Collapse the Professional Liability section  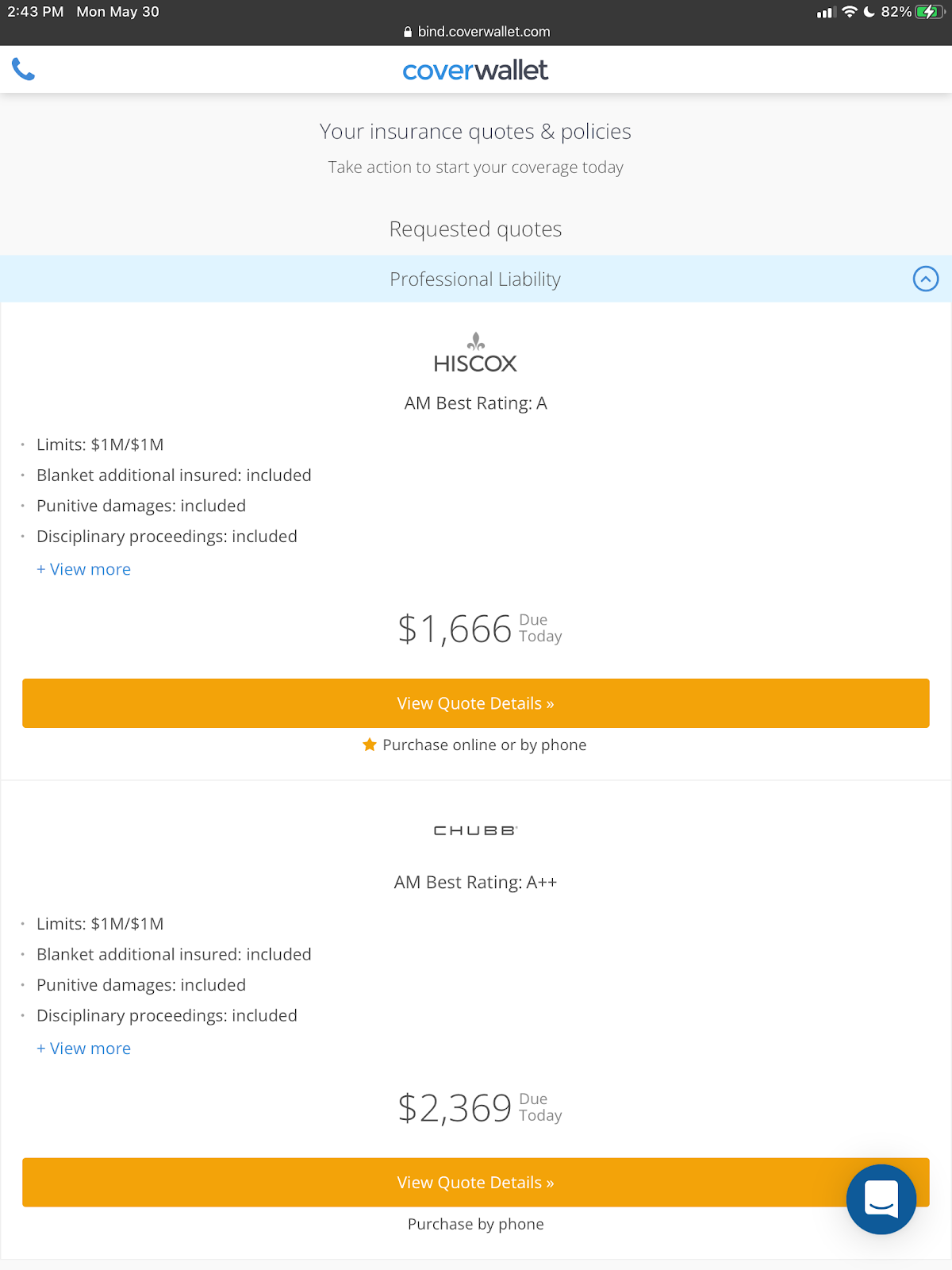click(925, 279)
